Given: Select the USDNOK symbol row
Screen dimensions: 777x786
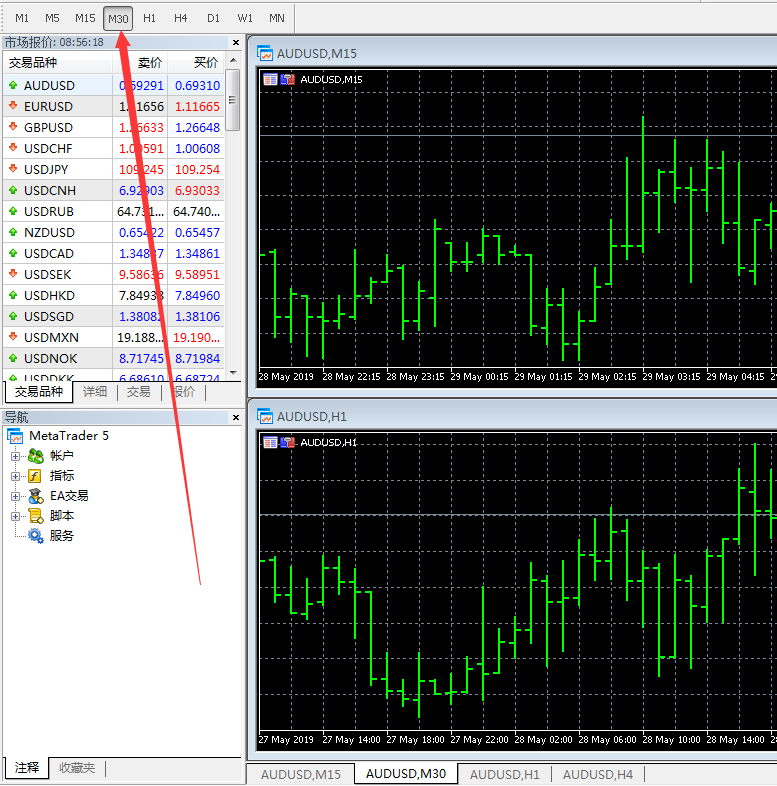Looking at the screenshot, I should pyautogui.click(x=113, y=359).
